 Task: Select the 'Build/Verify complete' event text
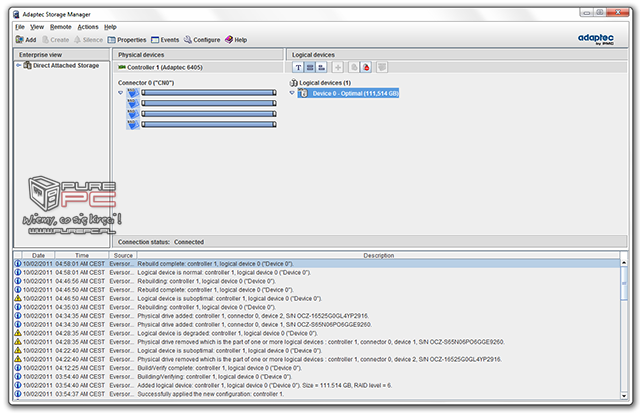pos(220,368)
